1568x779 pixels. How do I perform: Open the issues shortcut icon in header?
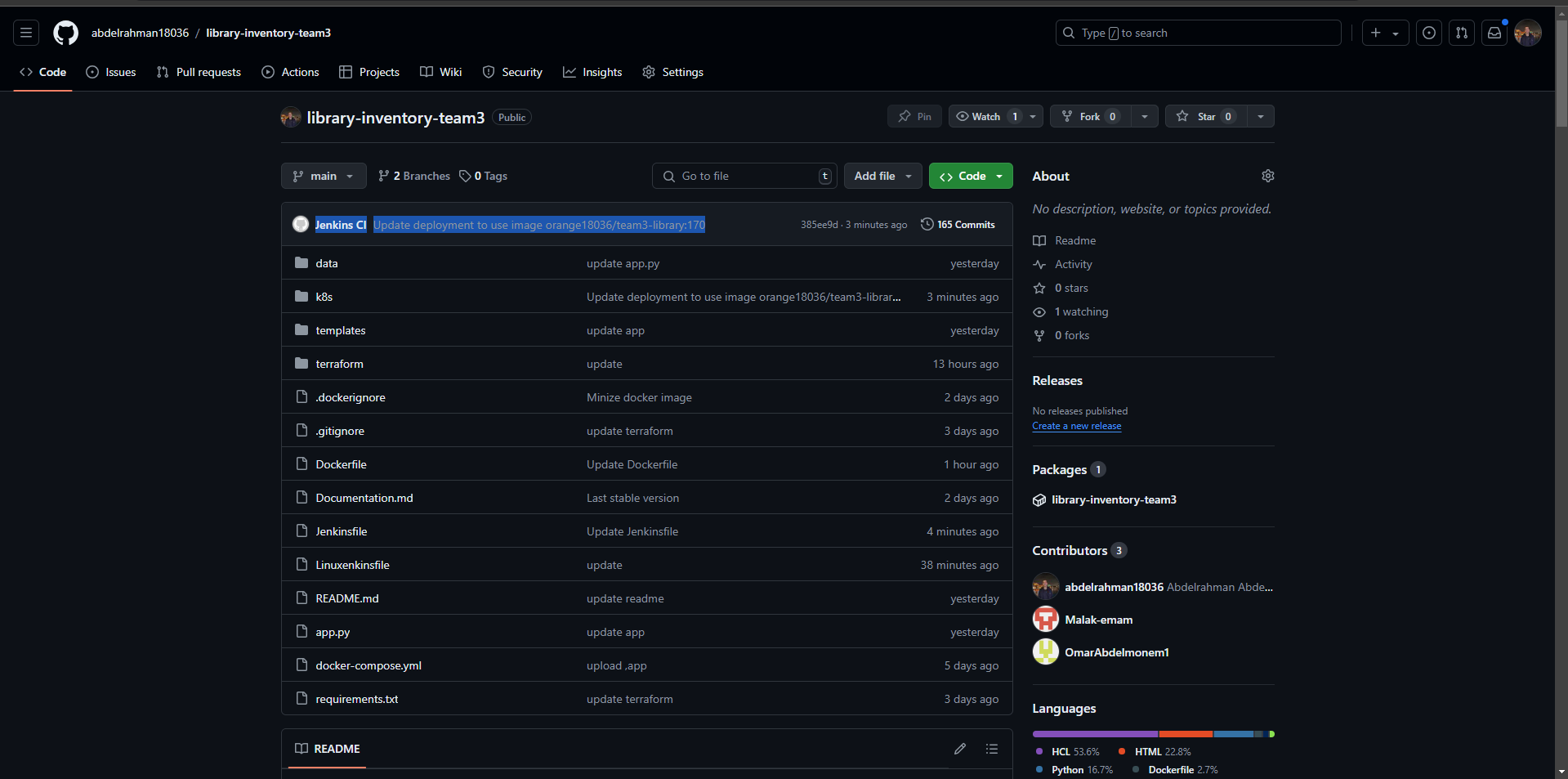[x=1429, y=33]
